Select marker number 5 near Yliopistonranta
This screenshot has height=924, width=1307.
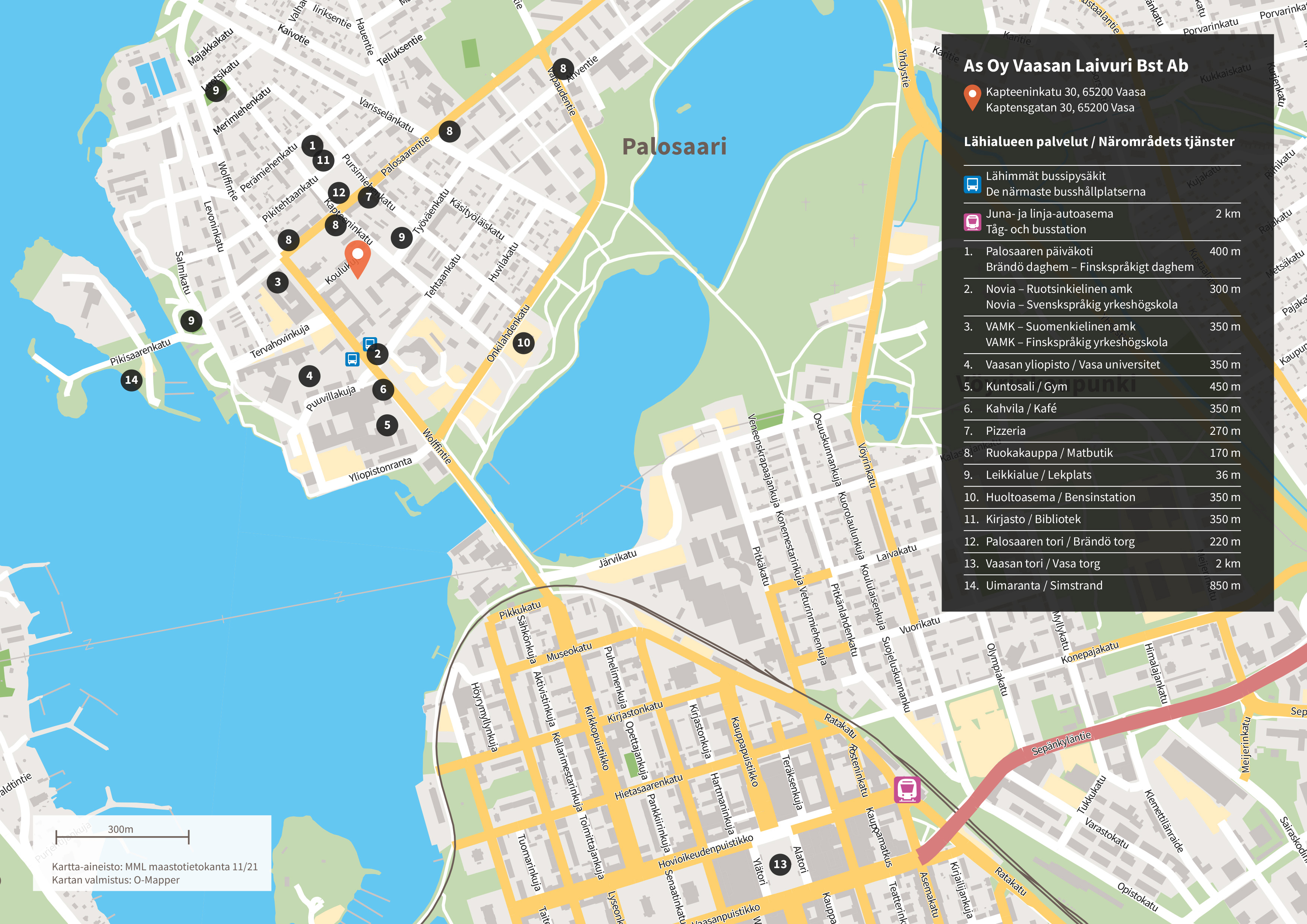(x=387, y=425)
